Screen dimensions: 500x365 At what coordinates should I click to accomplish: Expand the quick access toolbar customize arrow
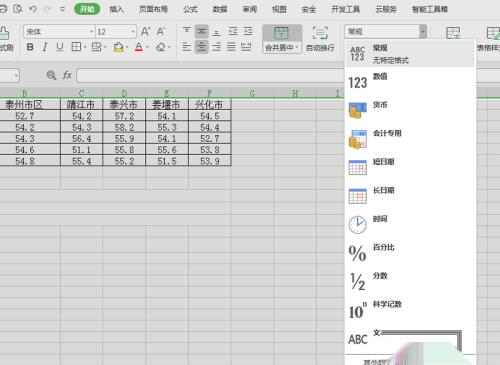(x=62, y=9)
